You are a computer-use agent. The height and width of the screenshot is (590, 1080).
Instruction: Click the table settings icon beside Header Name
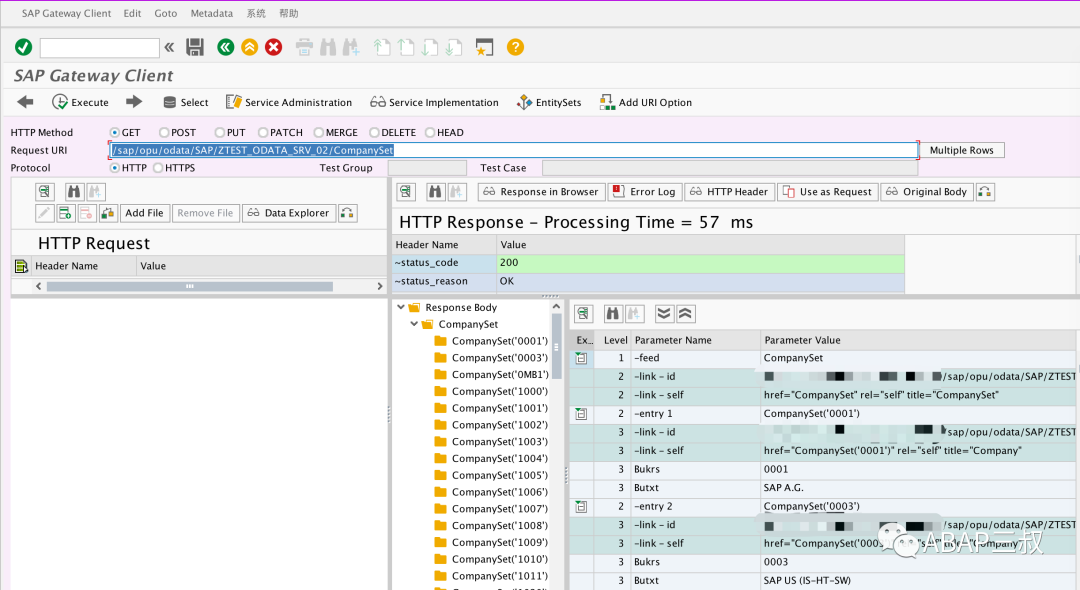click(x=21, y=266)
